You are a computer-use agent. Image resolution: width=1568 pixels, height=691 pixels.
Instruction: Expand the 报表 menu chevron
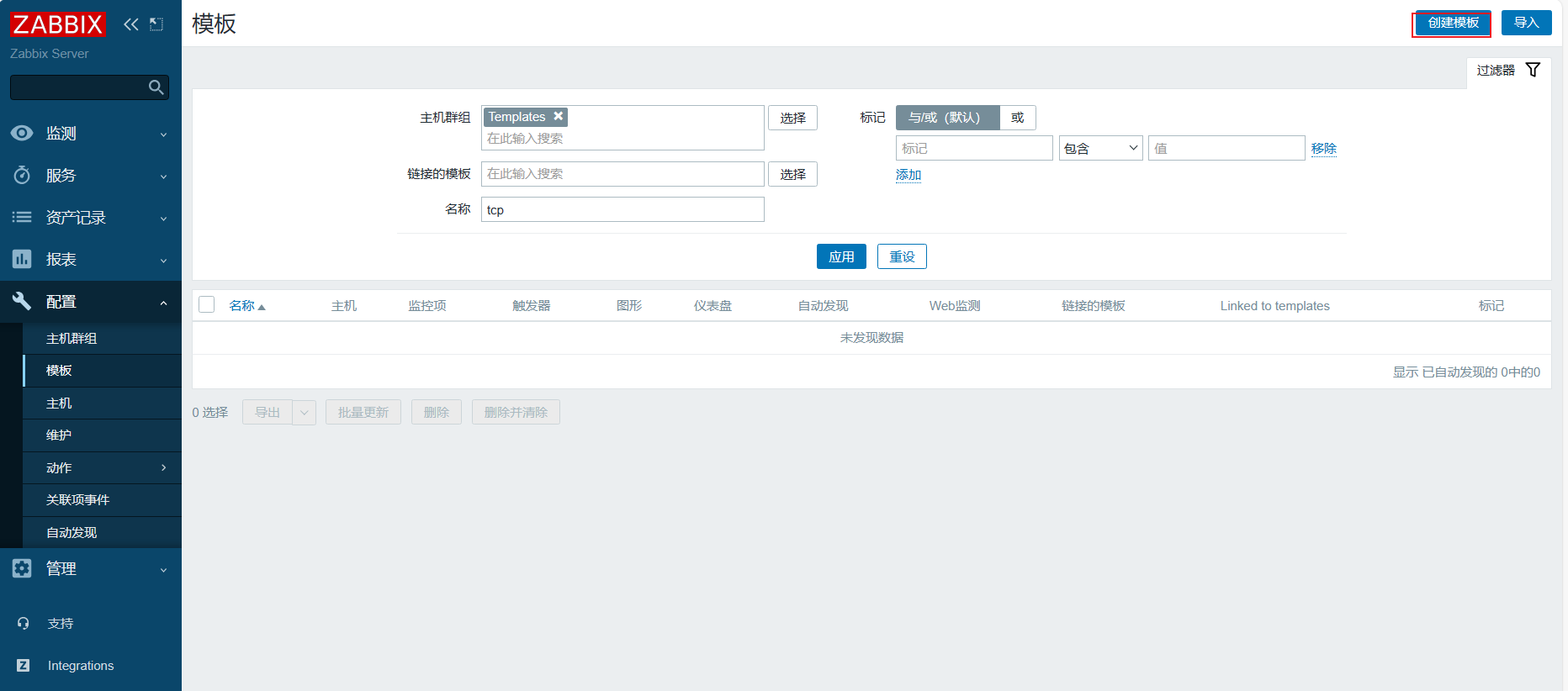click(164, 261)
